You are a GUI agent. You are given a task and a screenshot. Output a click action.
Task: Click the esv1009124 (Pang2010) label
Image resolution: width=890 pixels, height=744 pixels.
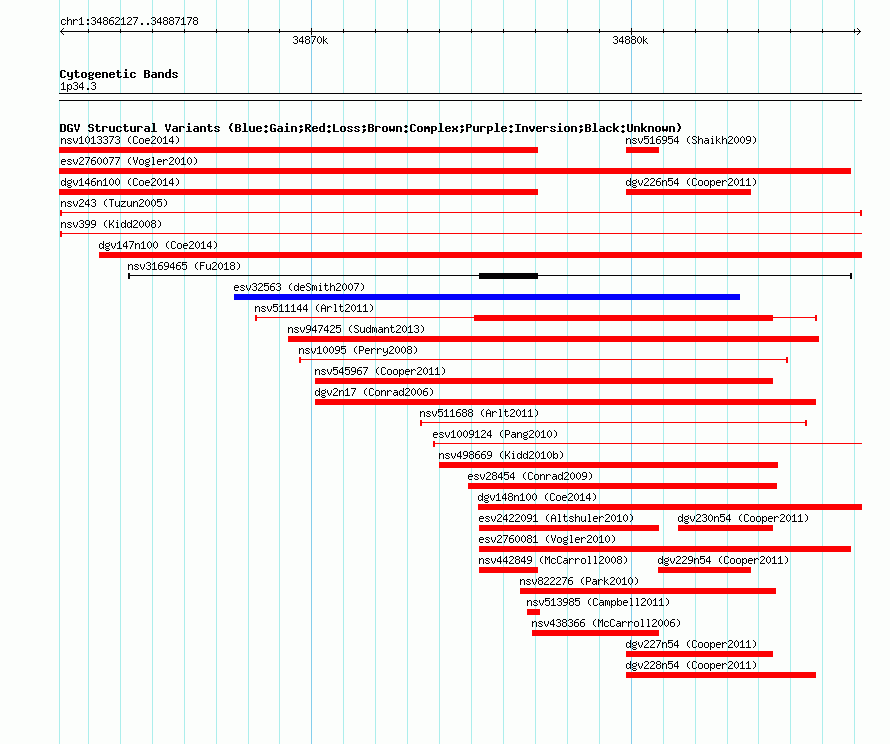click(x=495, y=434)
